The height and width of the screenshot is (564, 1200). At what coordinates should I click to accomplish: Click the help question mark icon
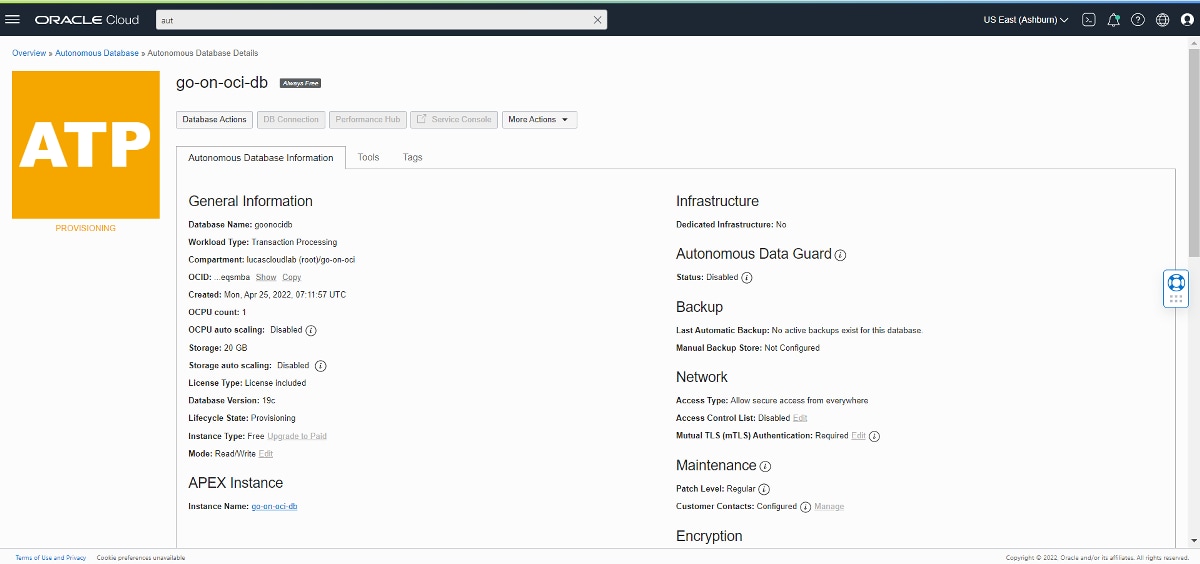[1138, 20]
